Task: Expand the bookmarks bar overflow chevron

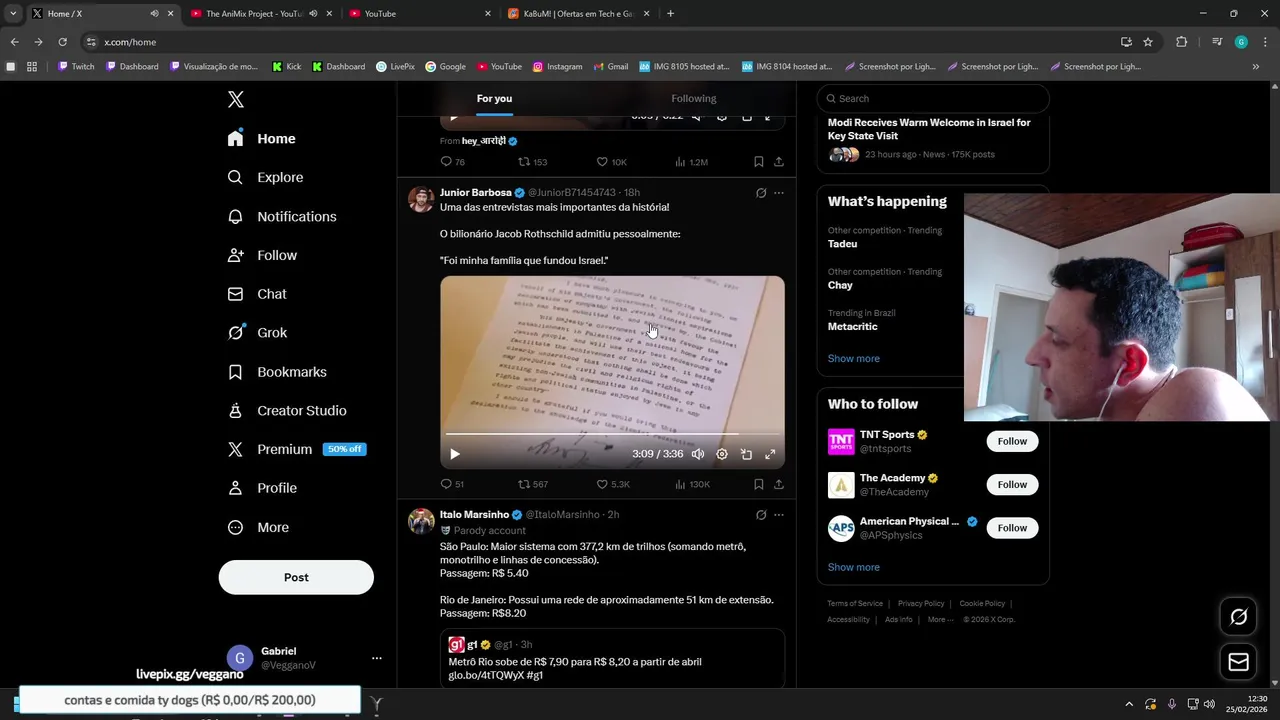Action: click(1256, 67)
